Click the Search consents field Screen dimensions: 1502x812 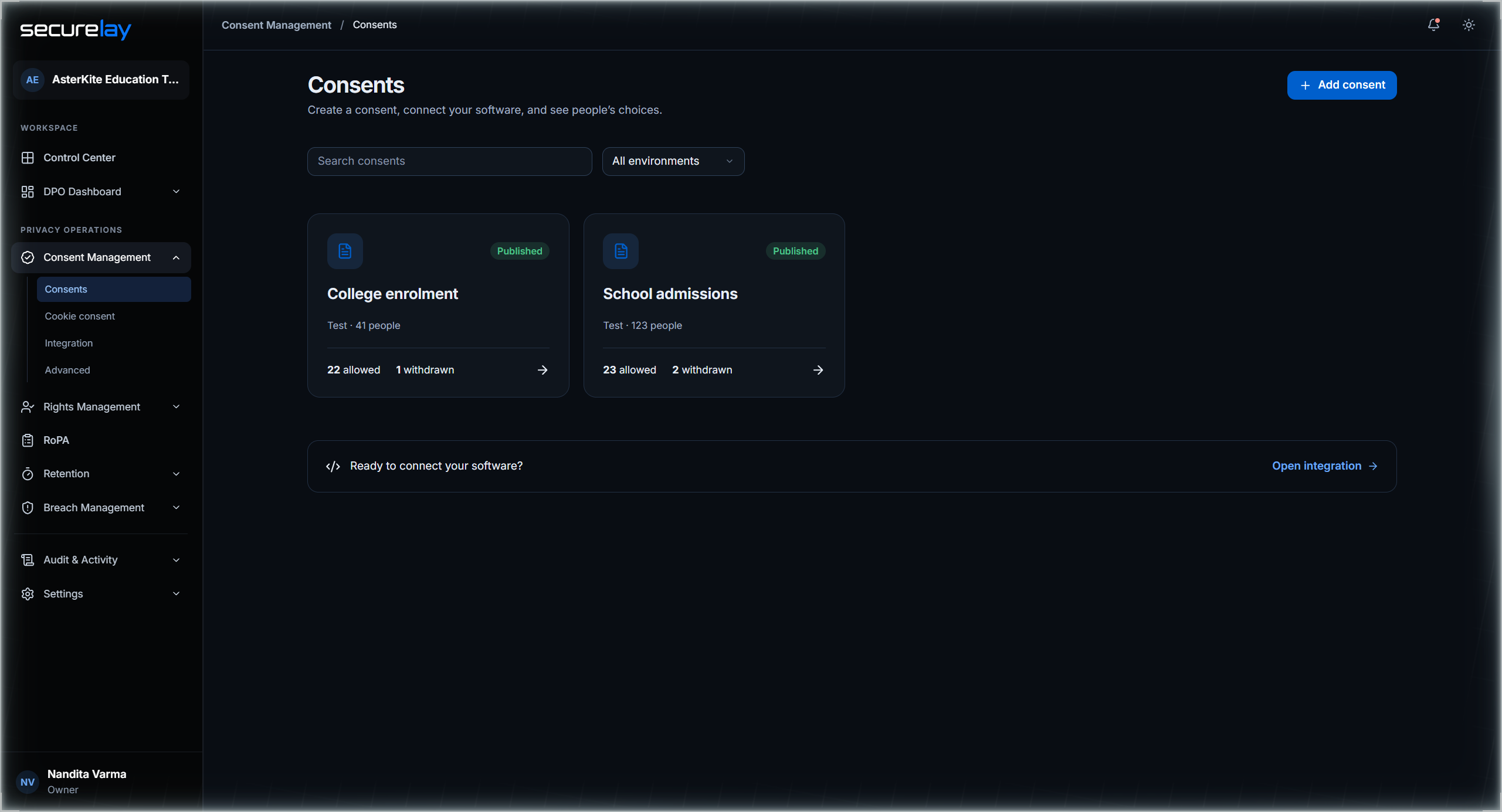pos(450,161)
